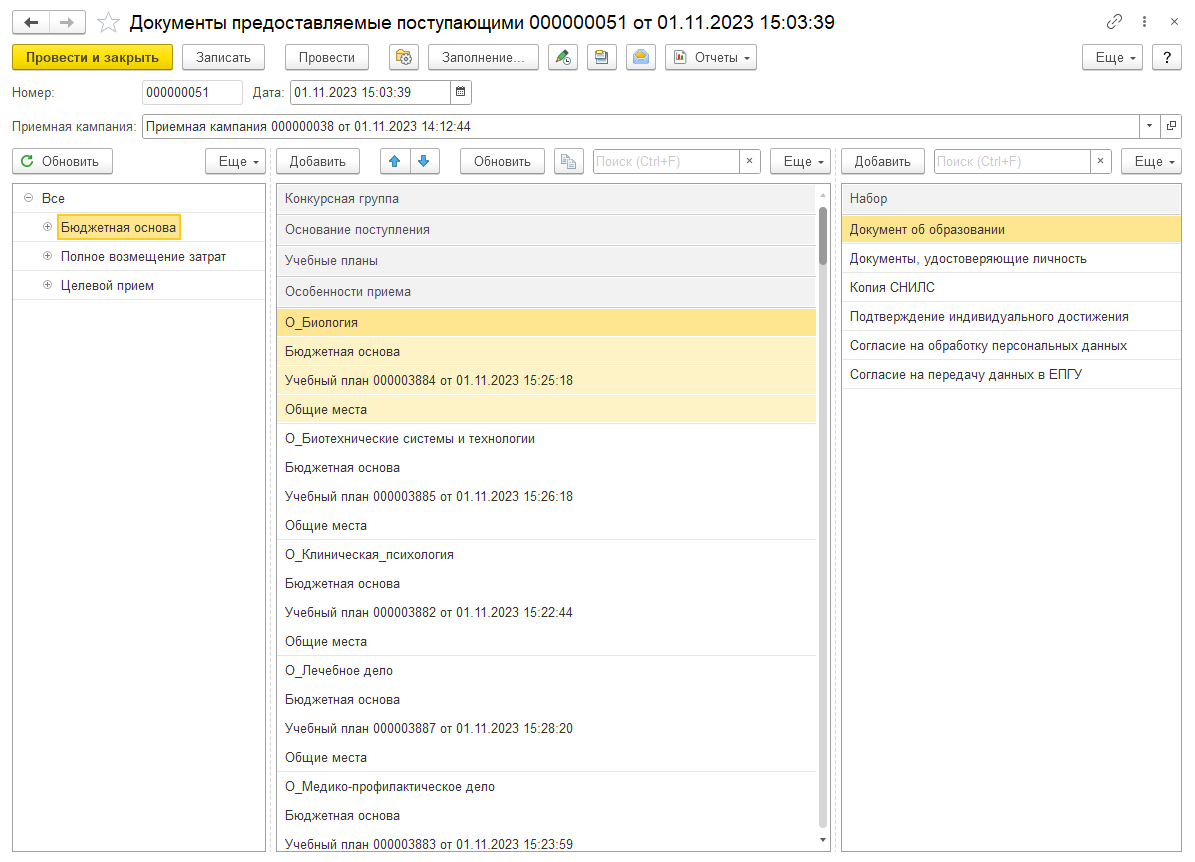Image resolution: width=1195 pixels, height=862 pixels.
Task: Select the О_Биология row
Action: pyautogui.click(x=546, y=322)
